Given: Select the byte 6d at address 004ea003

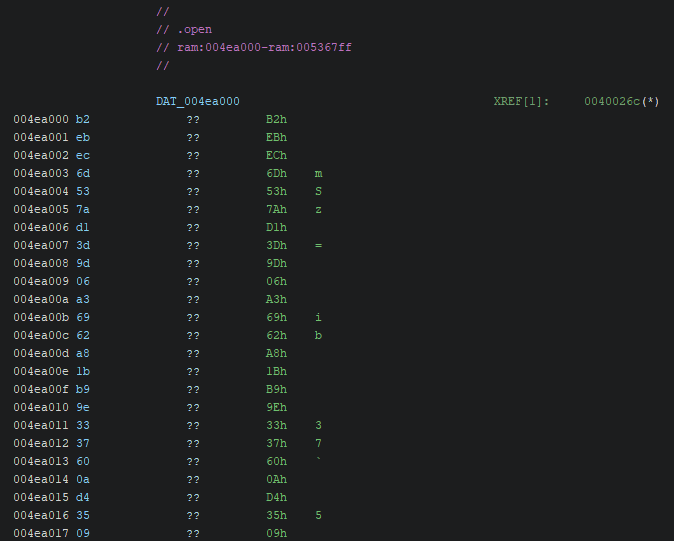Looking at the screenshot, I should pyautogui.click(x=83, y=174).
